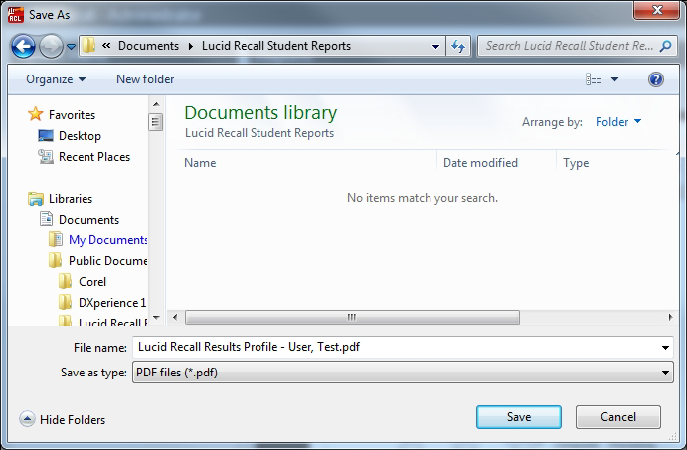The image size is (687, 450).
Task: Select Desktop in Favorites
Action: pyautogui.click(x=69, y=136)
